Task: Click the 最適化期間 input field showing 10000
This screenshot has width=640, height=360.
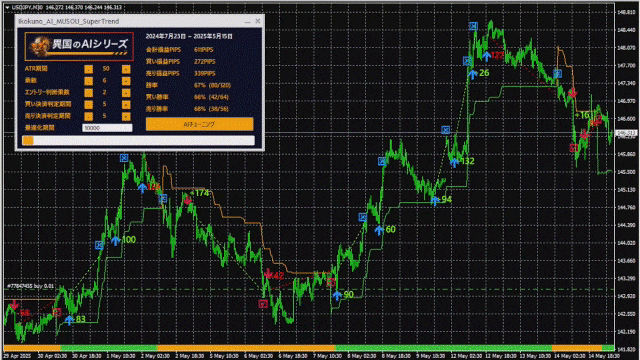Action: pos(107,128)
